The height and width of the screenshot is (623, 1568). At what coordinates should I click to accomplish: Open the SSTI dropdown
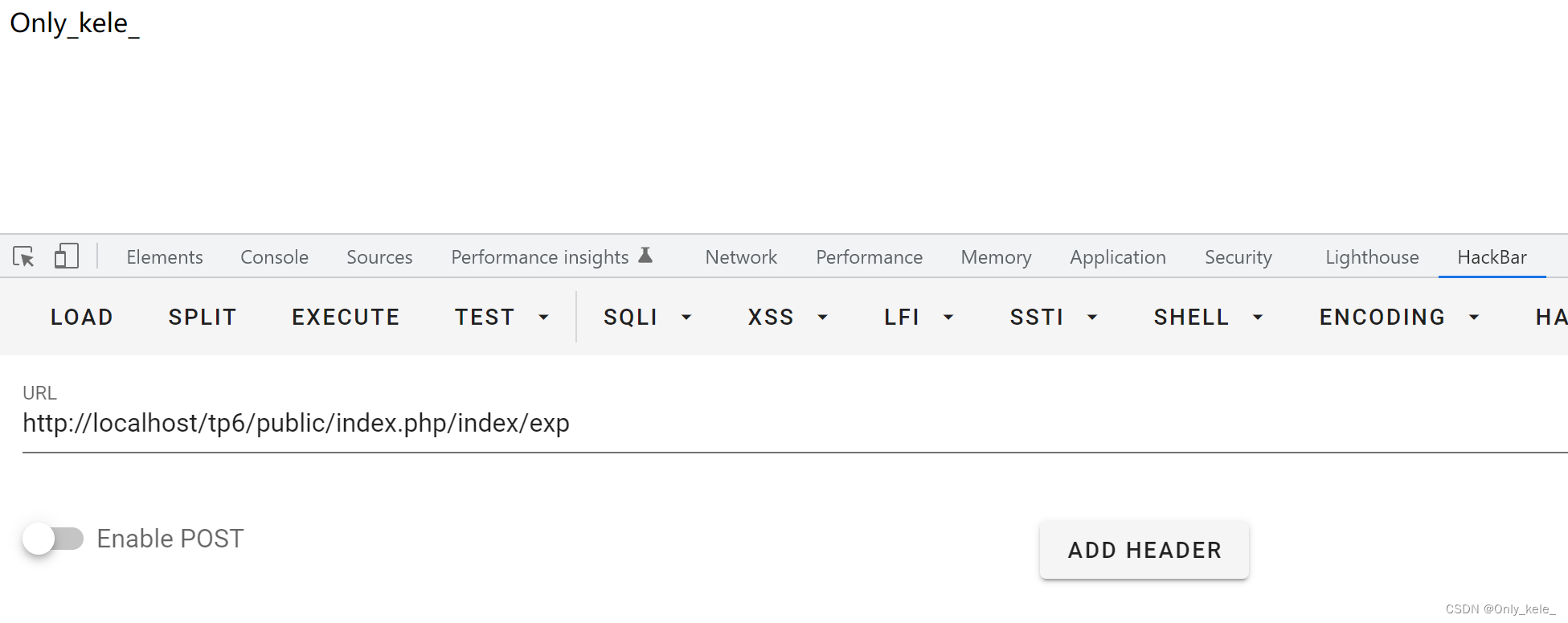[x=1092, y=318]
